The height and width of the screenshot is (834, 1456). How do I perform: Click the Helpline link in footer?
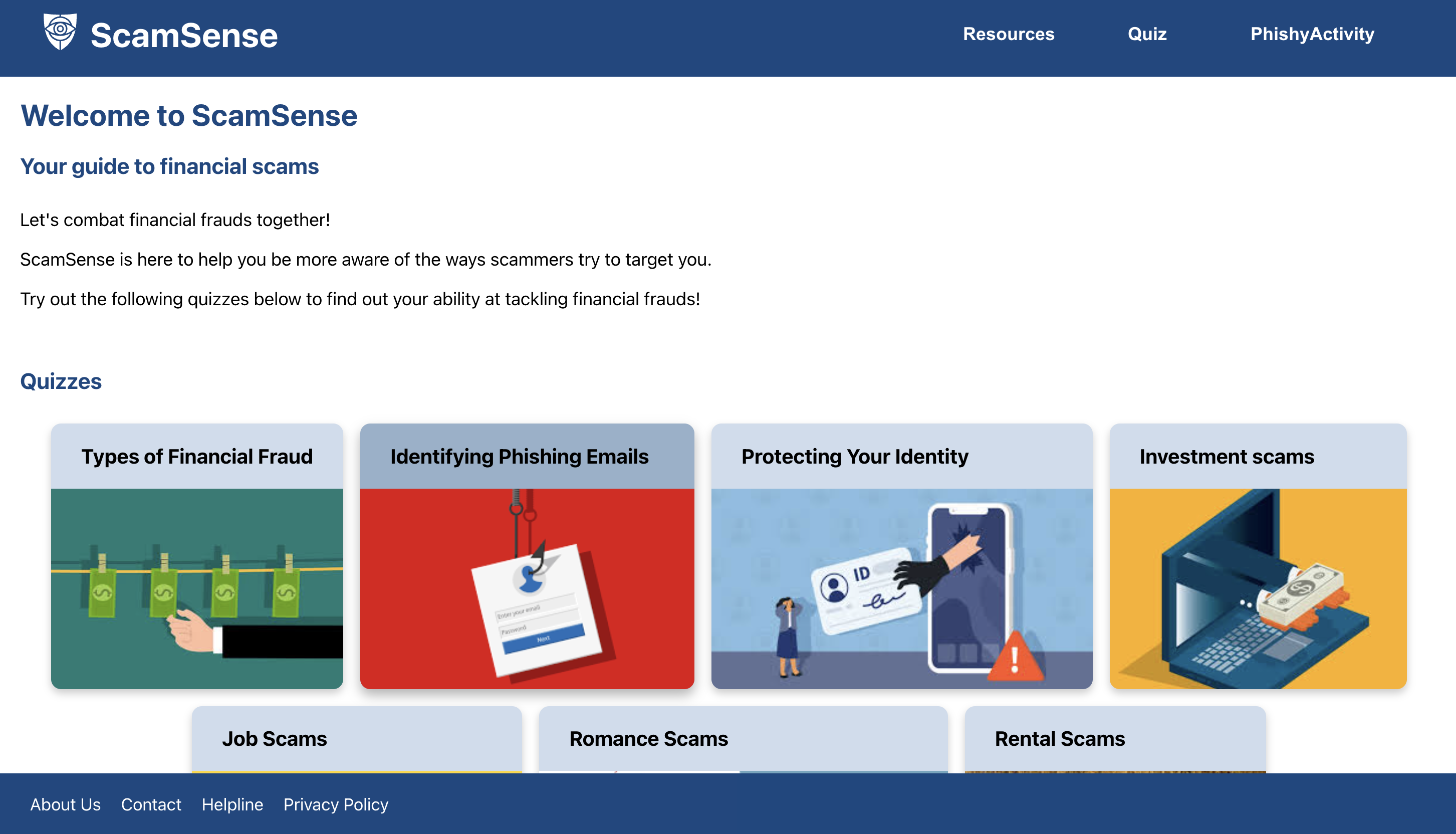point(232,804)
